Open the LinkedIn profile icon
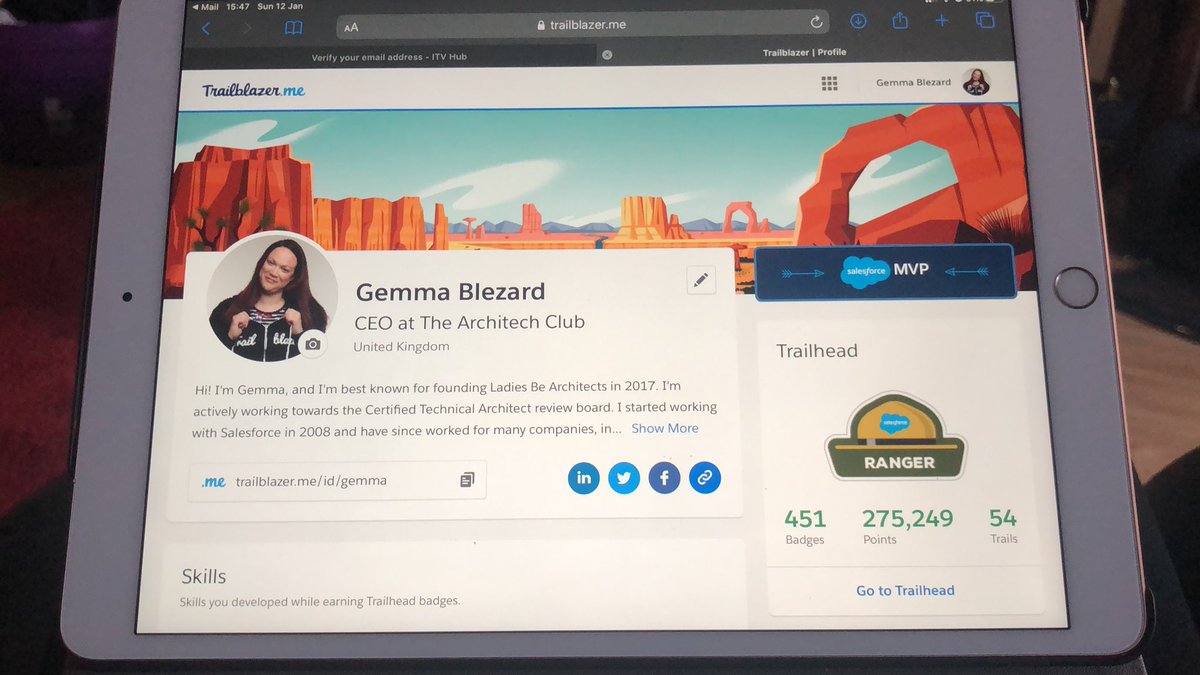The width and height of the screenshot is (1200, 675). (x=584, y=478)
